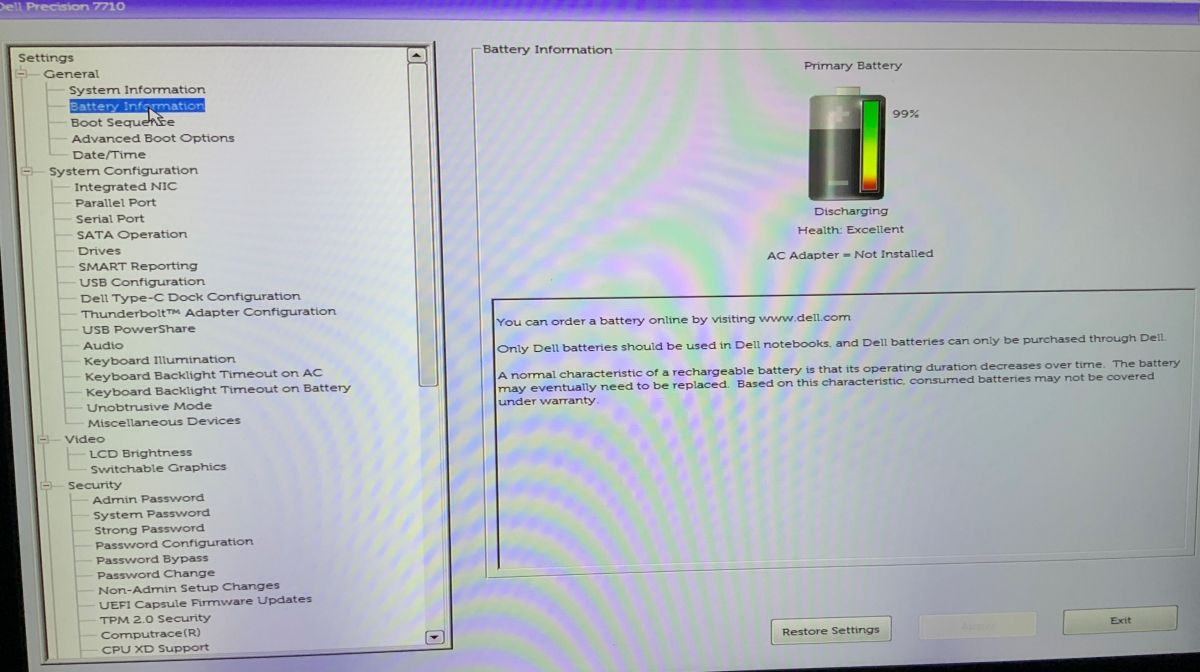This screenshot has height=672, width=1200.
Task: Select Password Change entry
Action: (x=156, y=574)
